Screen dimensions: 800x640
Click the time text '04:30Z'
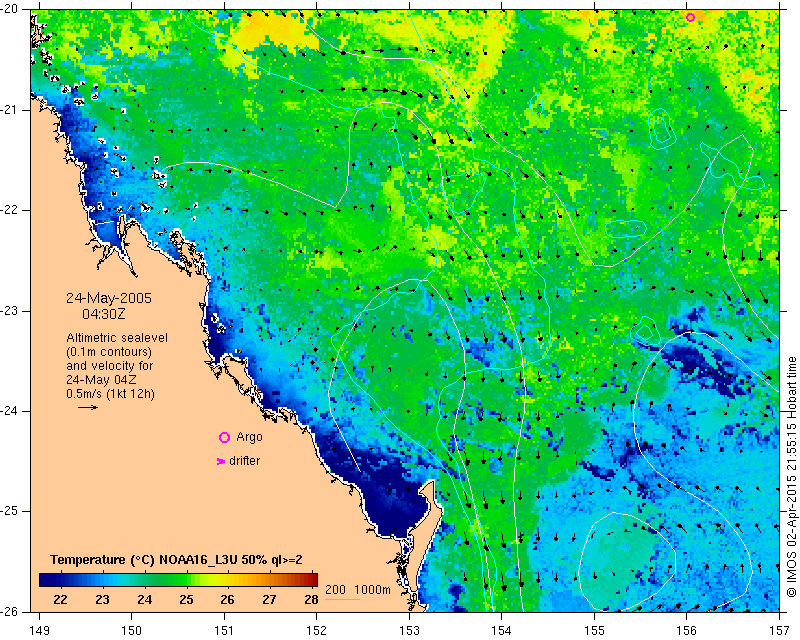click(104, 314)
